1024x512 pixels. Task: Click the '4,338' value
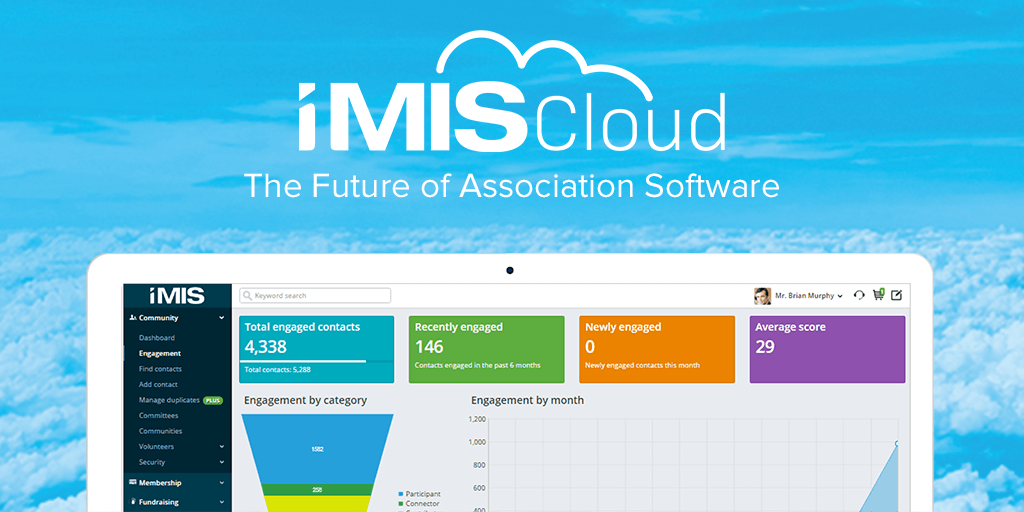[266, 347]
